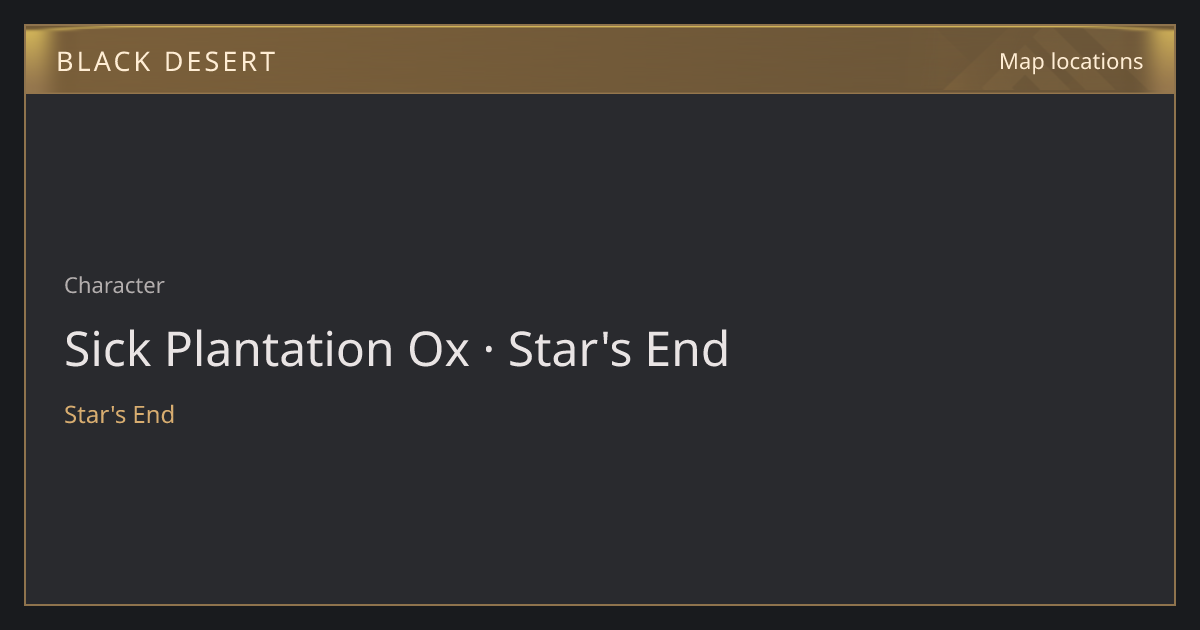Screen dimensions: 1200x630
Task: Open the Map locations link
Action: (x=1071, y=61)
